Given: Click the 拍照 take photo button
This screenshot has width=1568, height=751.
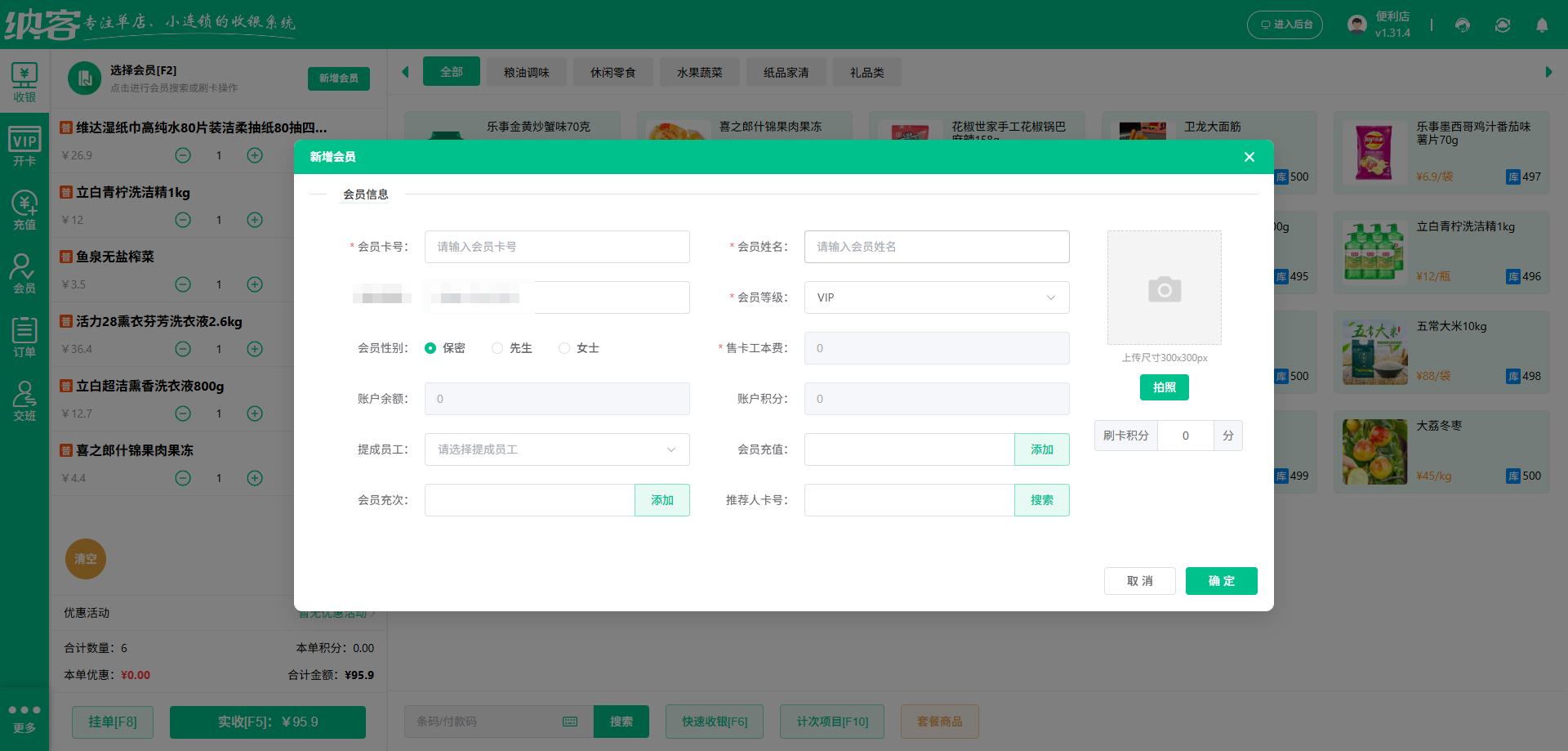Looking at the screenshot, I should (1164, 387).
